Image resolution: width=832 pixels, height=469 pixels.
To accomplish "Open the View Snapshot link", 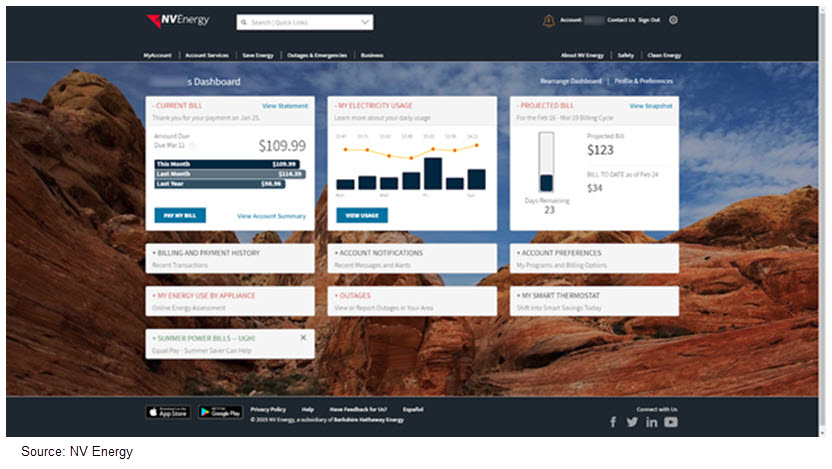I will pyautogui.click(x=651, y=106).
